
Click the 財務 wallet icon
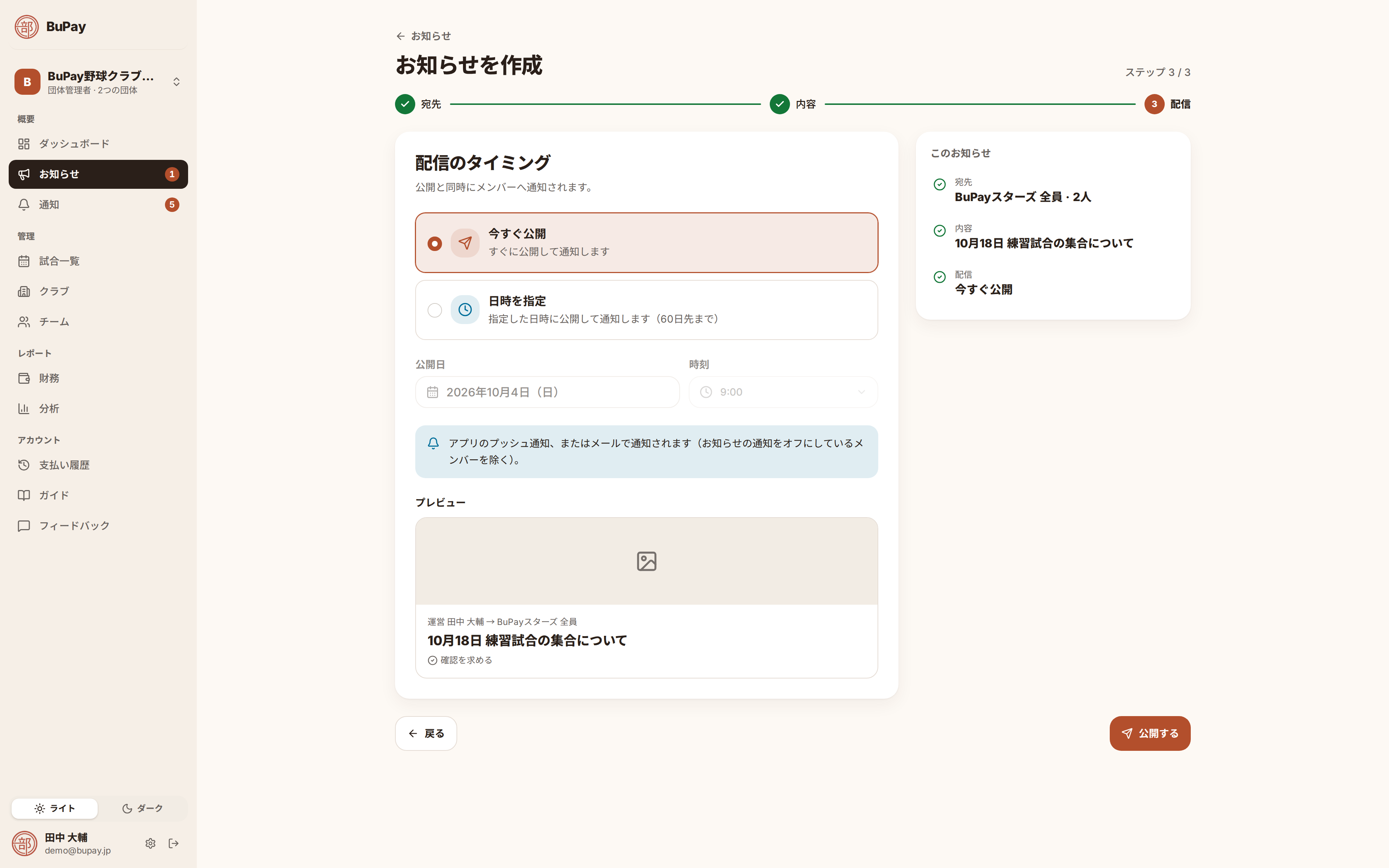pyautogui.click(x=24, y=378)
